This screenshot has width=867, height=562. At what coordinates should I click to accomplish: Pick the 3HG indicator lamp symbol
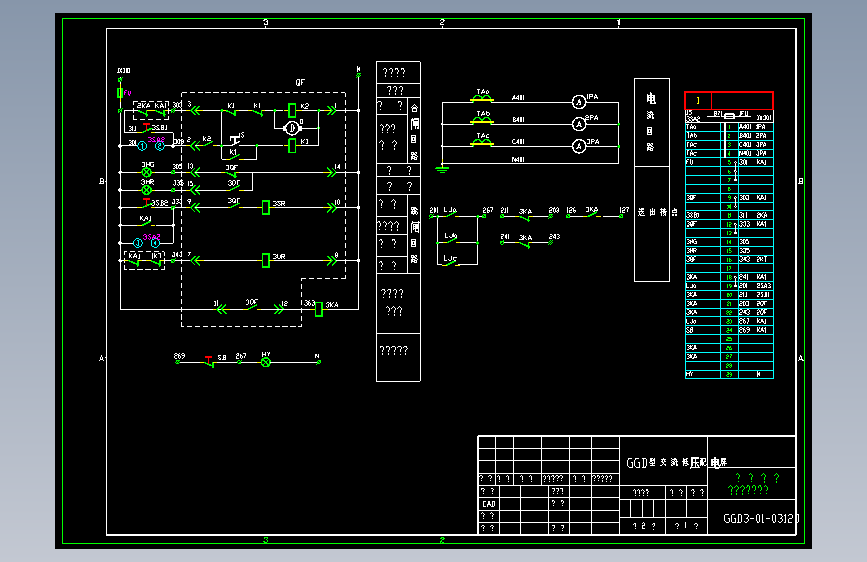(x=147, y=173)
